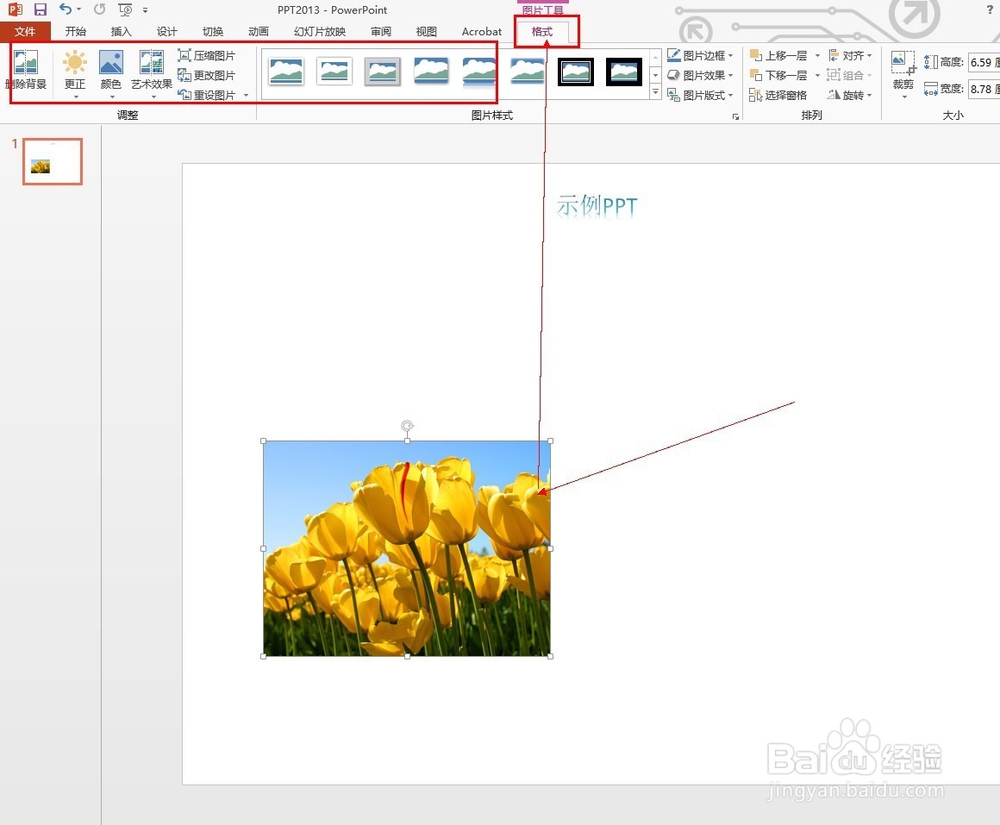Switch to the Review (审阅) tab

[x=381, y=31]
